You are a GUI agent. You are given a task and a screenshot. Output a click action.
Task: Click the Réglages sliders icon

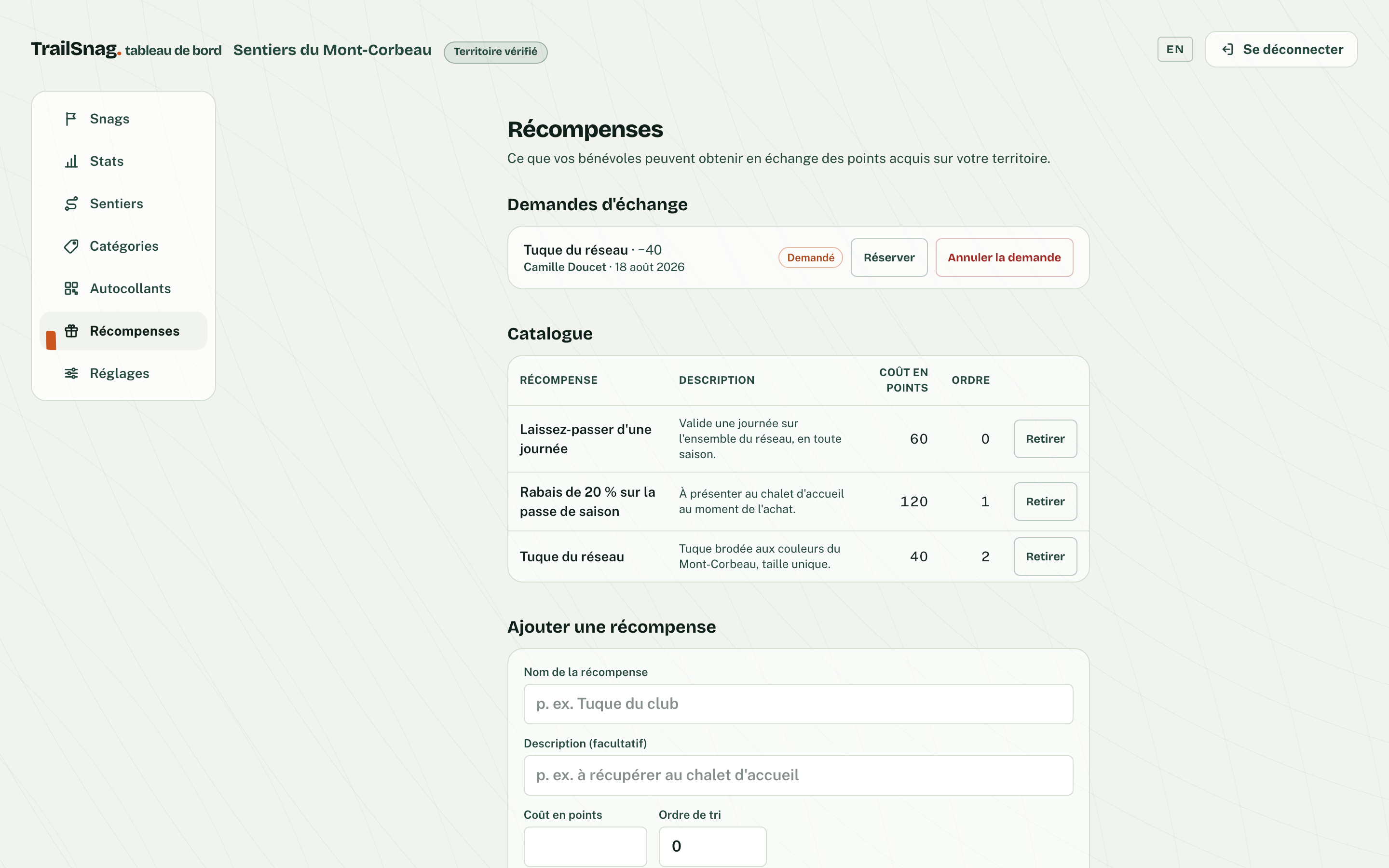(70, 373)
